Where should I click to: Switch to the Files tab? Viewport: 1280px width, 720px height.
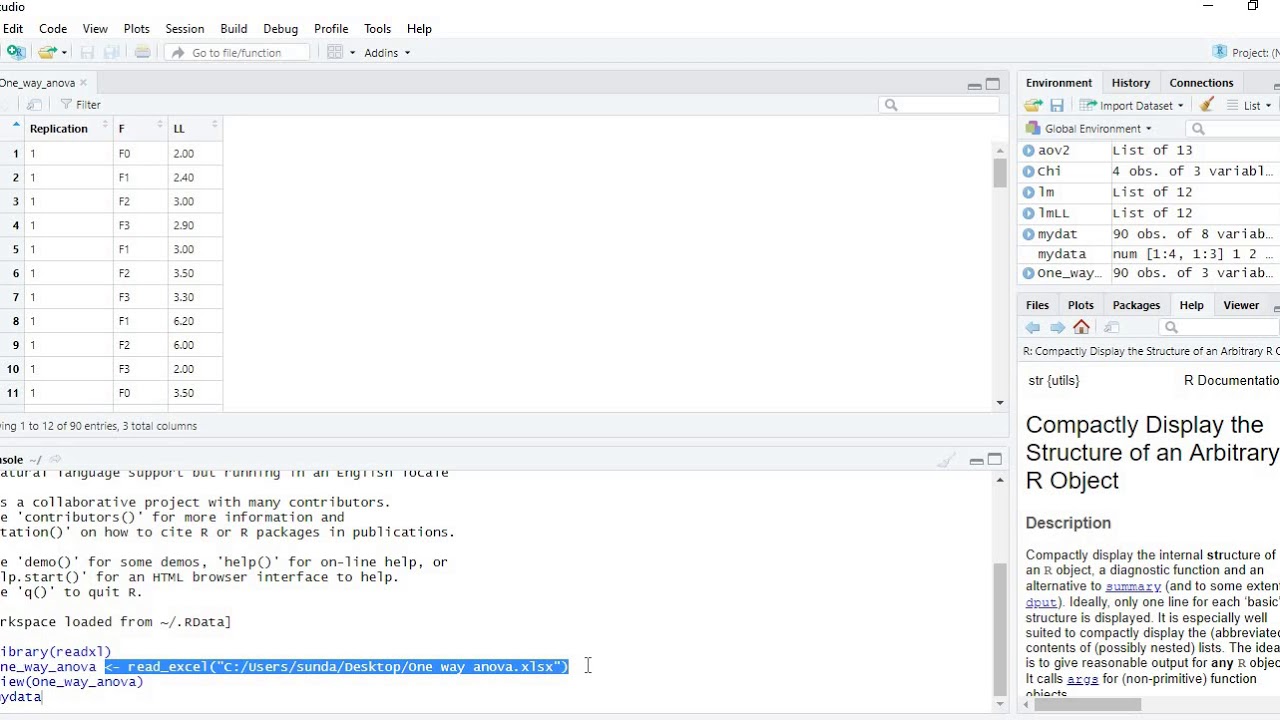[1037, 305]
